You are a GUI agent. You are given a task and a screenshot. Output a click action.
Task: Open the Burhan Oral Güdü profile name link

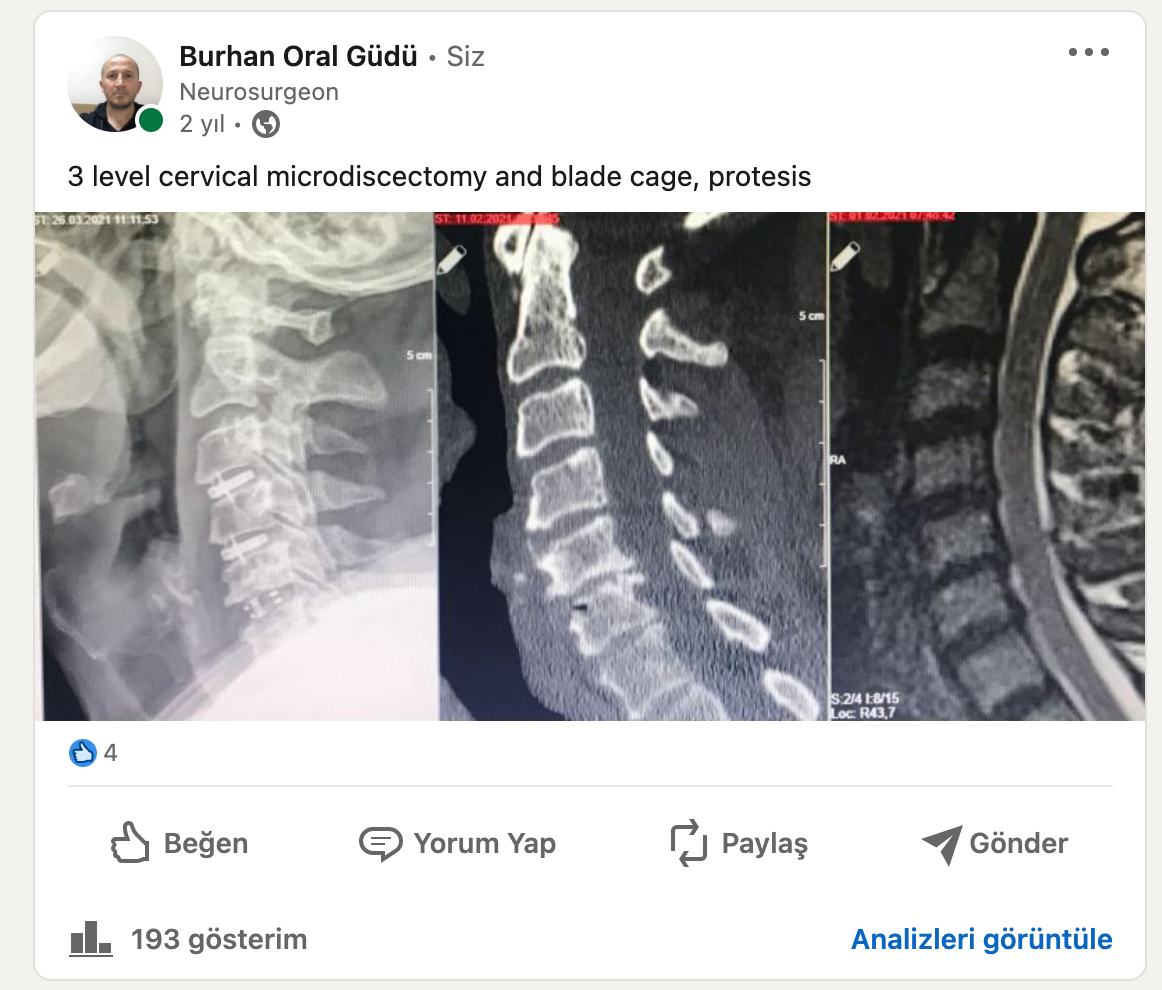point(299,56)
